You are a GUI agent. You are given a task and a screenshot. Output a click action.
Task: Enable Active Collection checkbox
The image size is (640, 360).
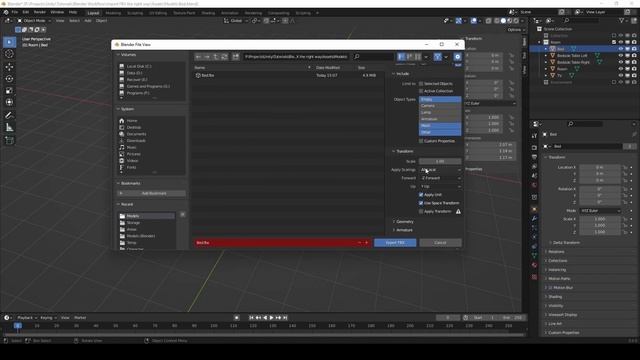421,91
